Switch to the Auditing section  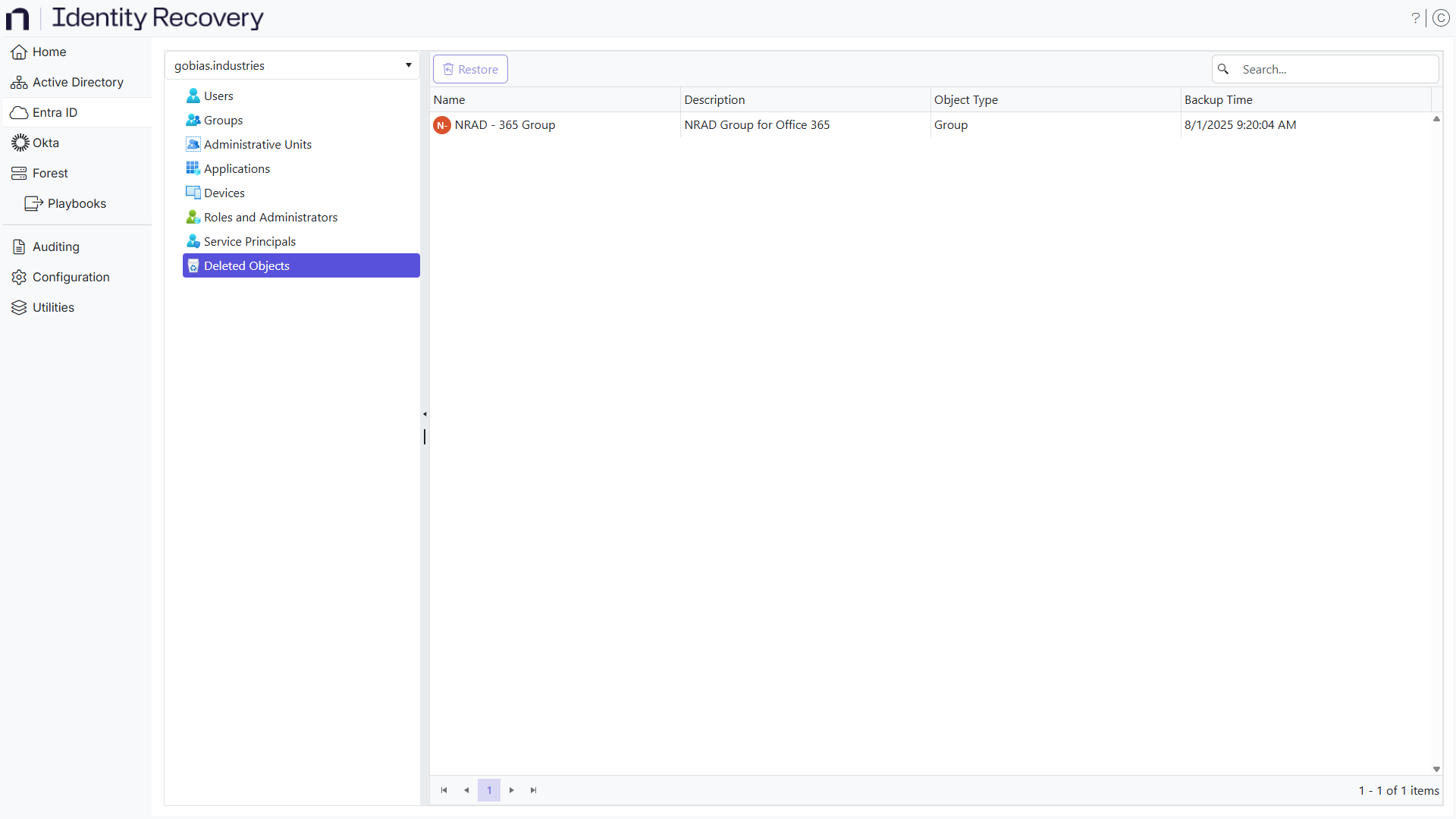pyautogui.click(x=55, y=246)
